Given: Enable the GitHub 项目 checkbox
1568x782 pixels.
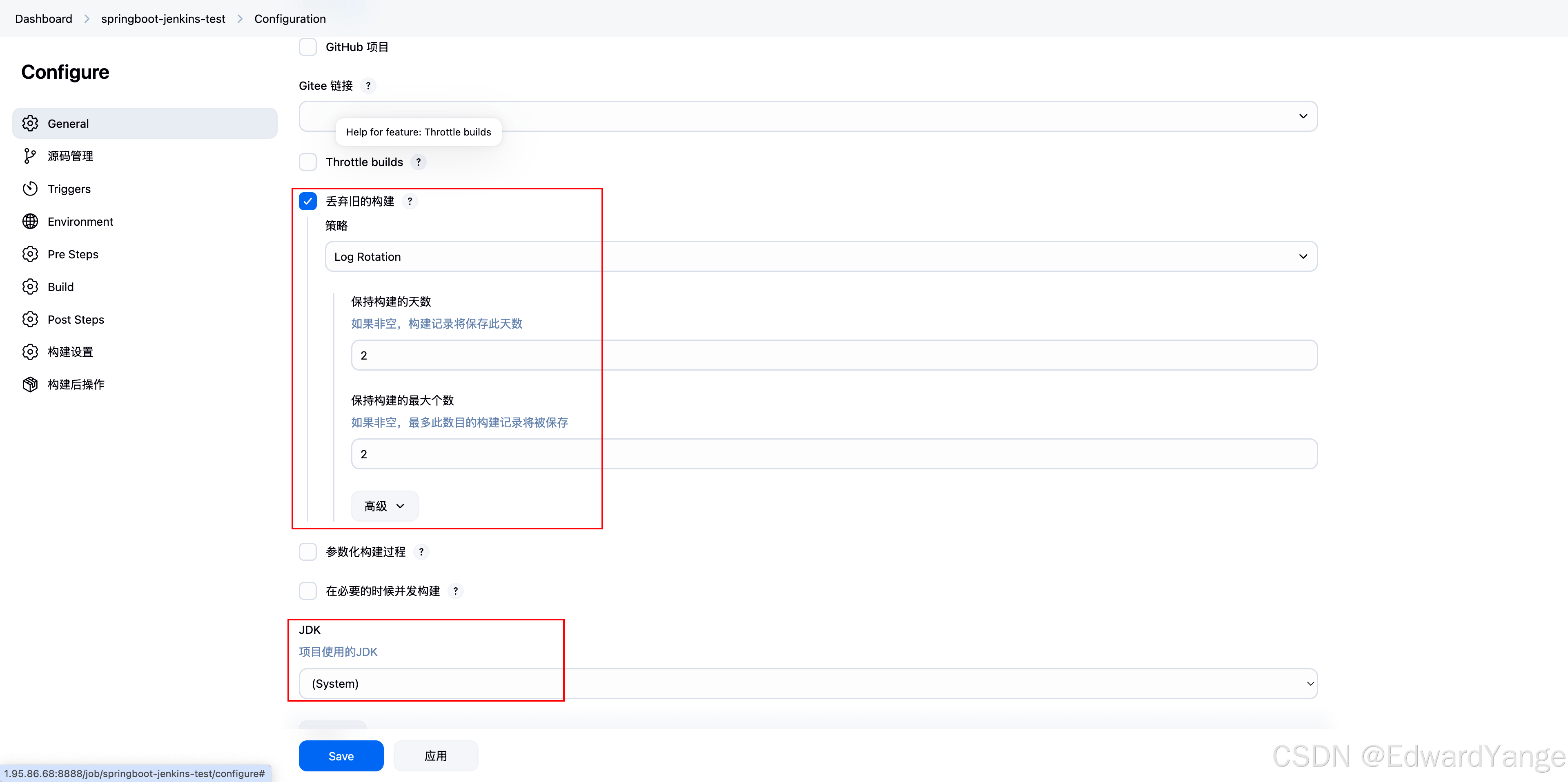Looking at the screenshot, I should [308, 47].
